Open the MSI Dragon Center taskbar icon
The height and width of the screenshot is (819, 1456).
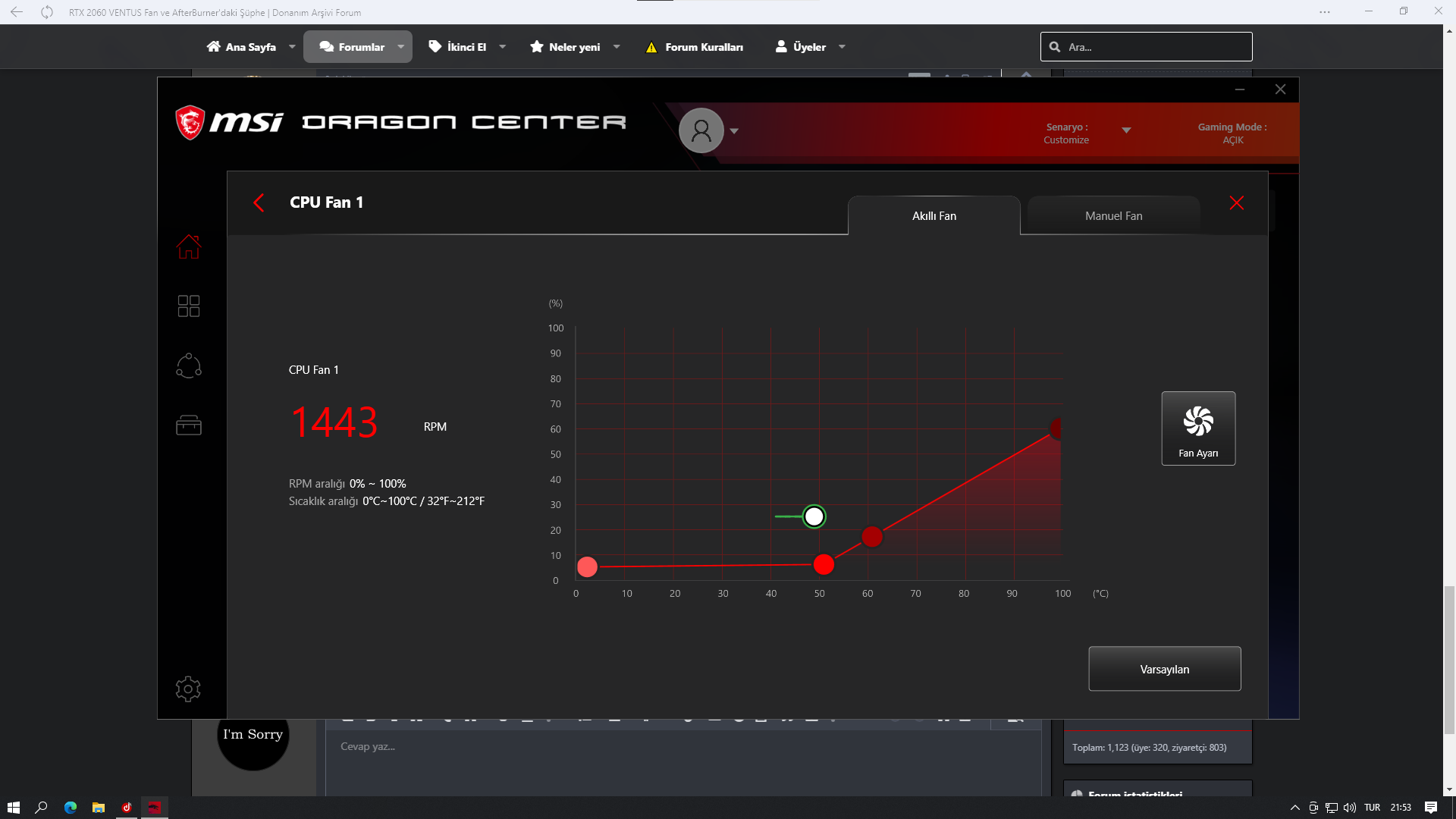tap(155, 808)
